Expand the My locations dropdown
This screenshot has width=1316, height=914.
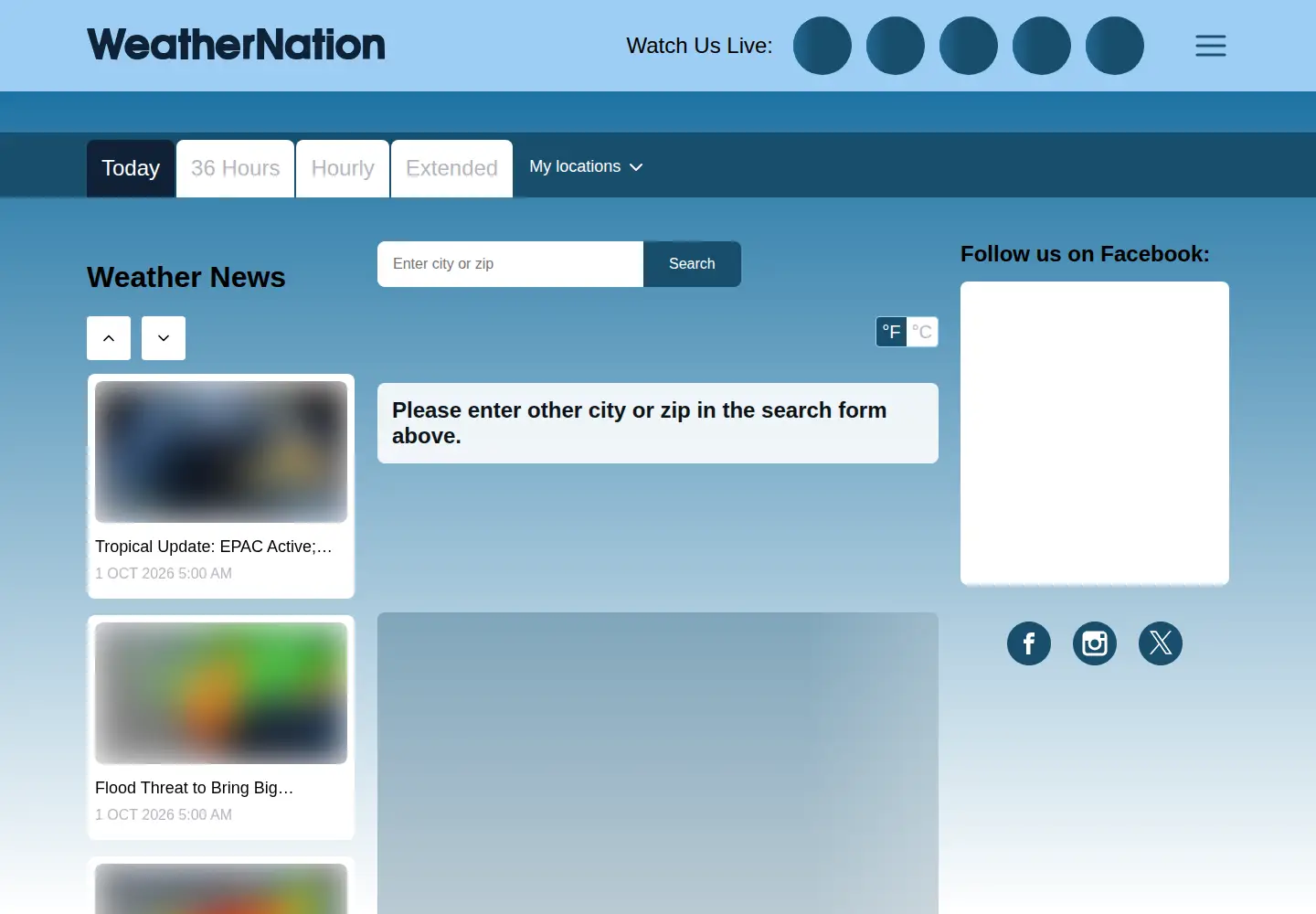(586, 166)
